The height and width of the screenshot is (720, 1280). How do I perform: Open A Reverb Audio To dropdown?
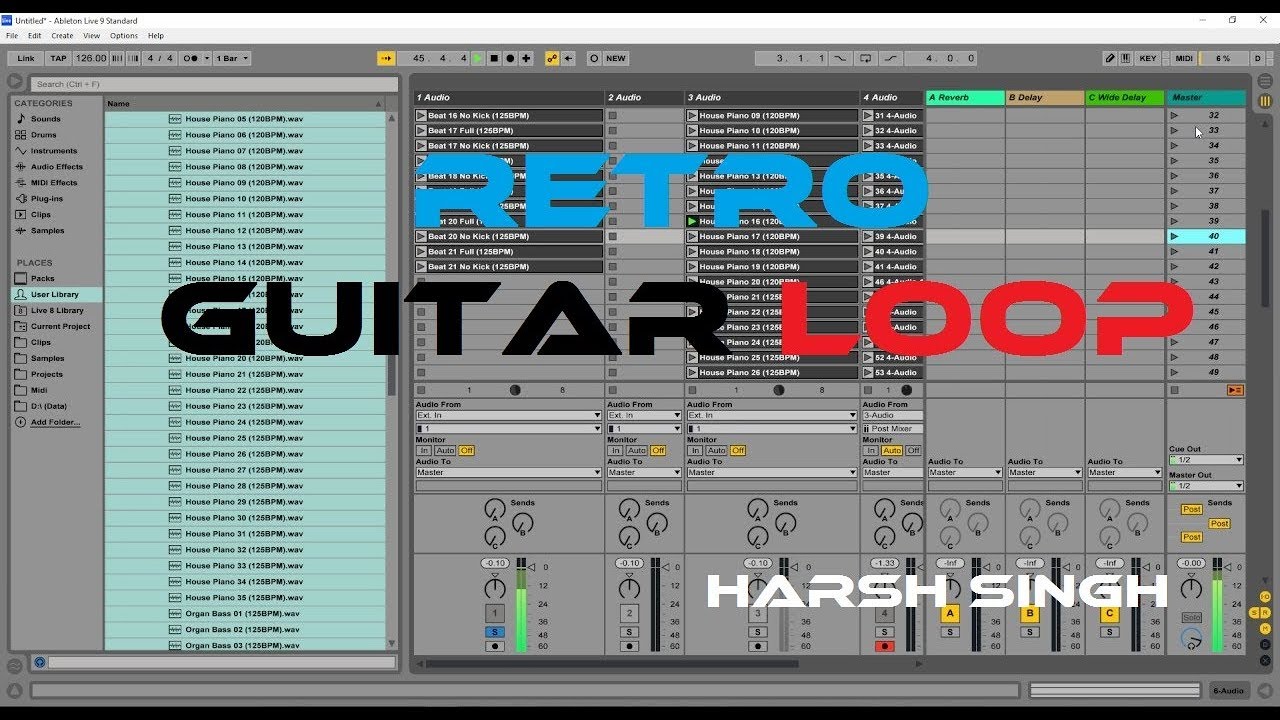pos(965,472)
